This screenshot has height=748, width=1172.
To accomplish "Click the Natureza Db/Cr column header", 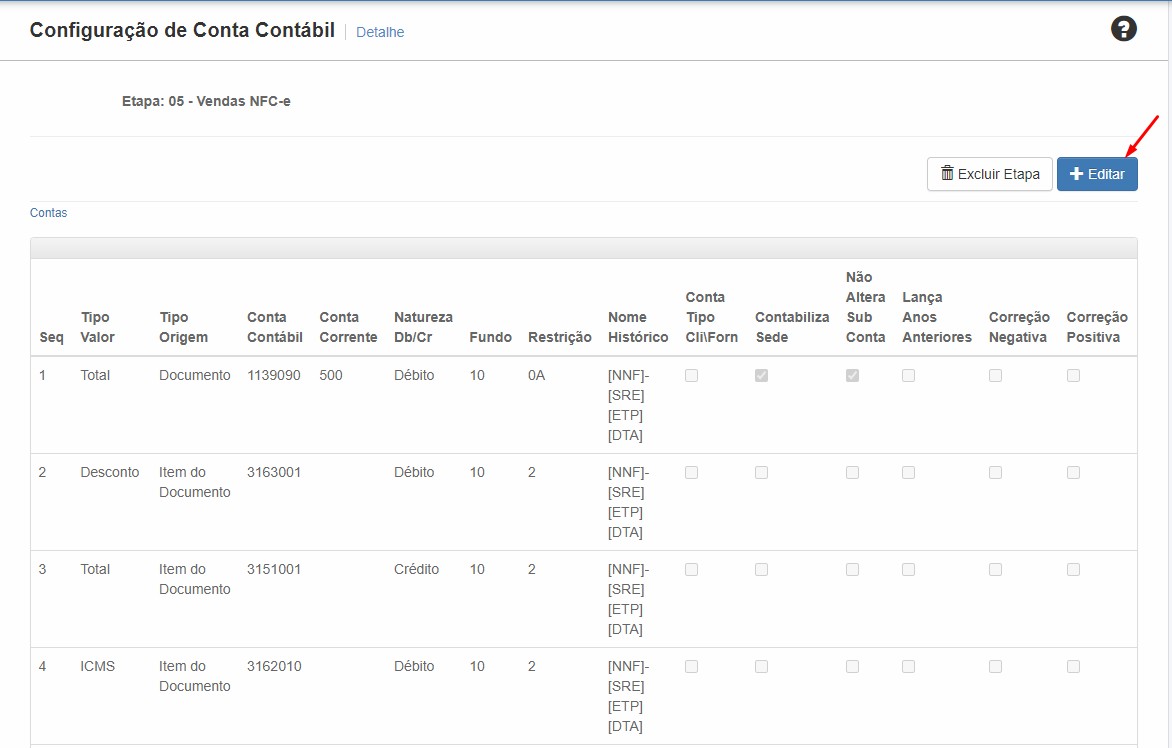I will [x=423, y=327].
